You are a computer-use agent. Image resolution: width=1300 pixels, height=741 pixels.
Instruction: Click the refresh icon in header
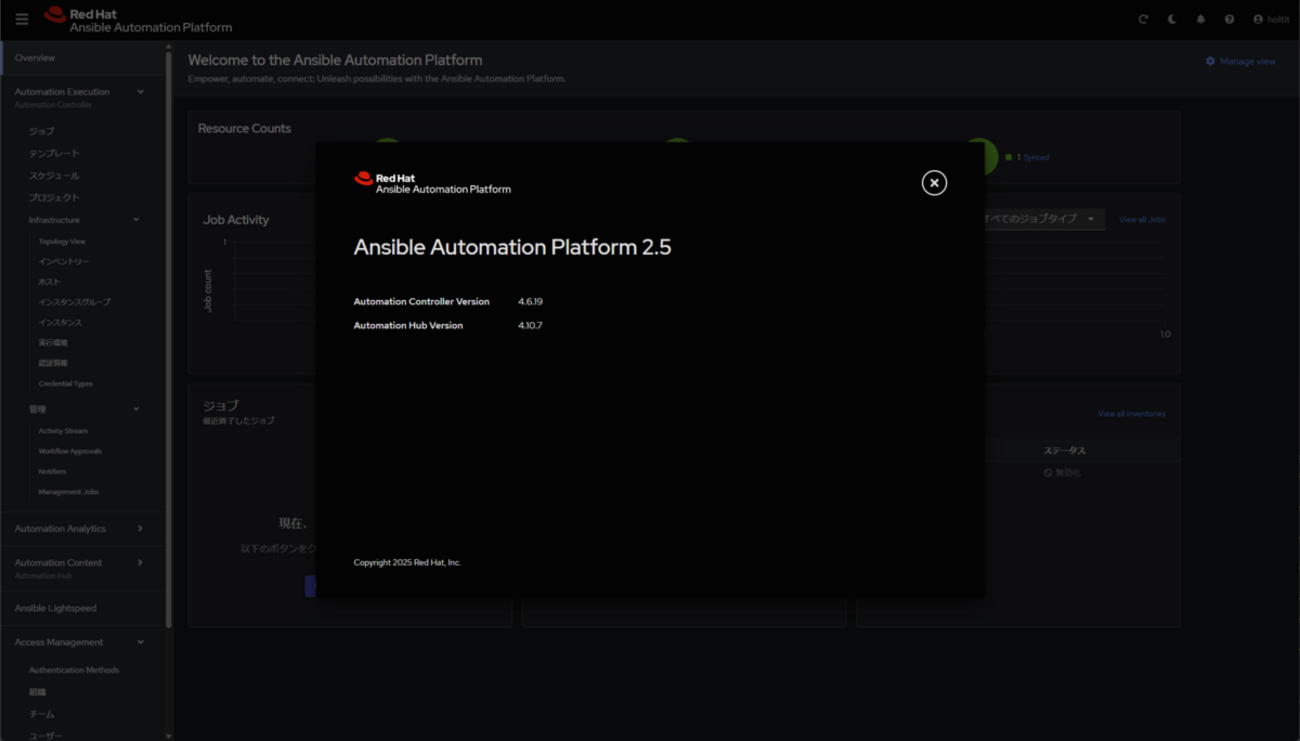point(1143,19)
